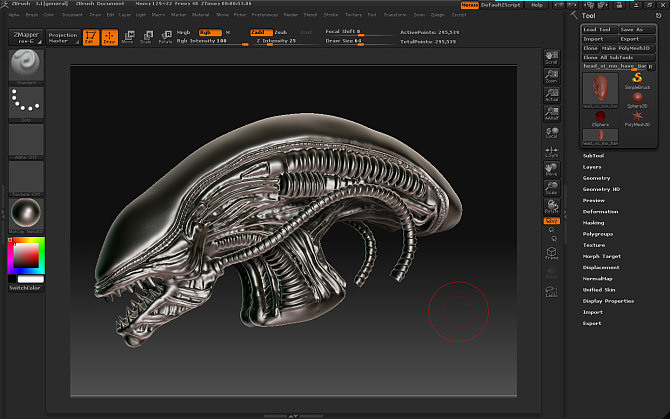Switch to Zsub sculpt mode
670x419 pixels.
281,32
